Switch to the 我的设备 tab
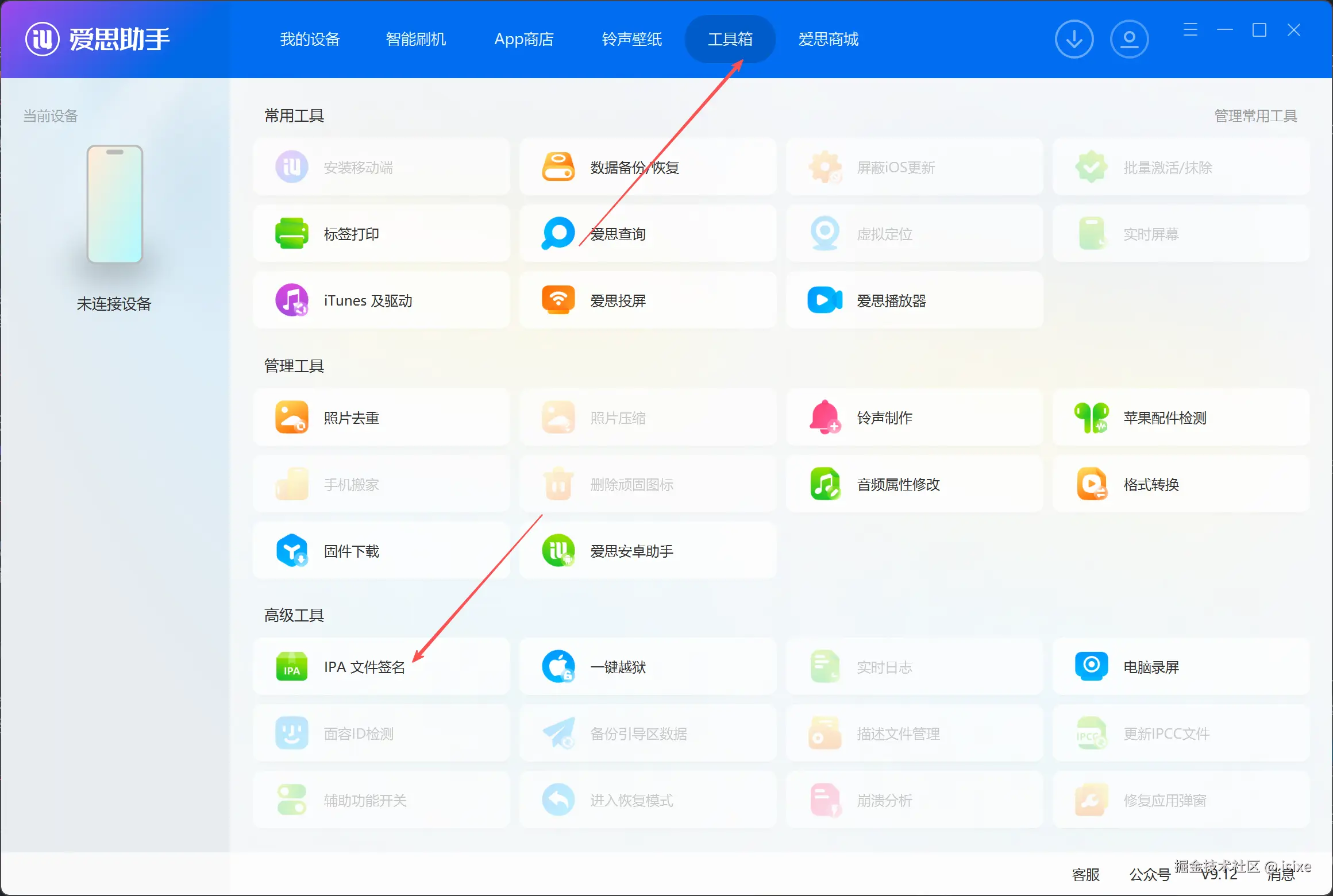This screenshot has height=896, width=1333. pos(310,39)
